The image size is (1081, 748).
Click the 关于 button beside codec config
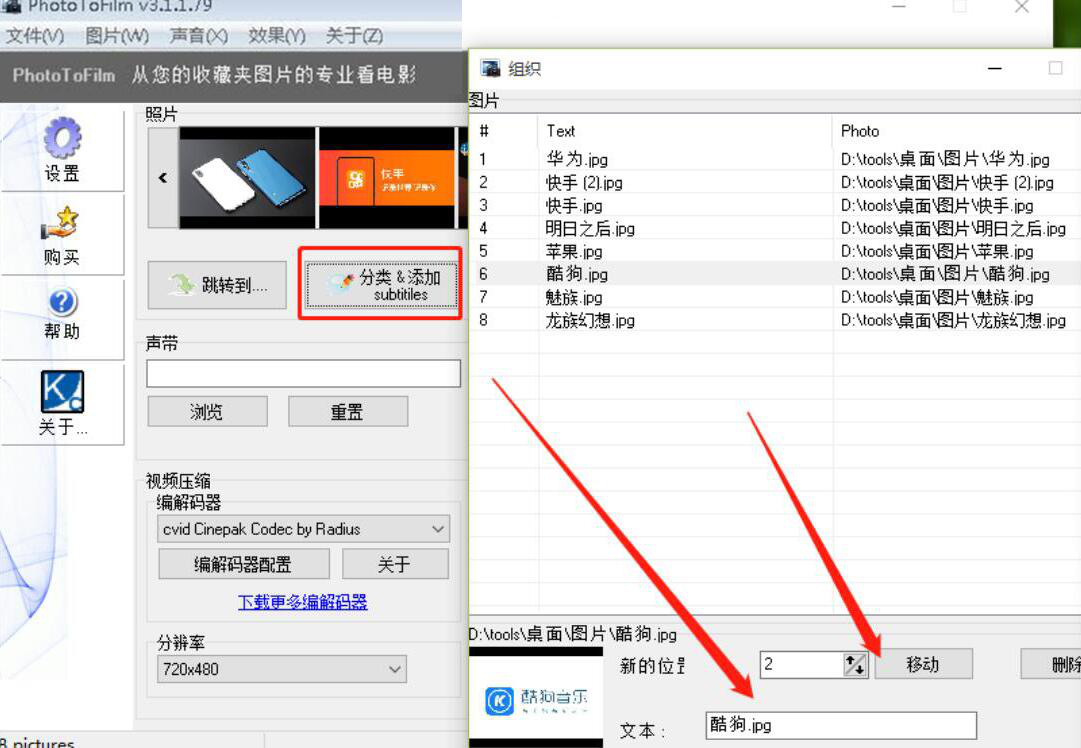tap(395, 565)
